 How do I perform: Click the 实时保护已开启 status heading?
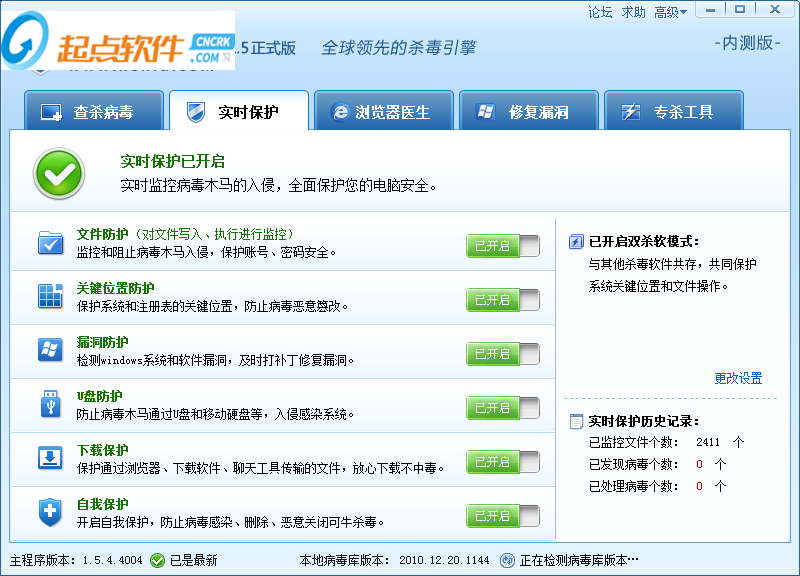(172, 162)
